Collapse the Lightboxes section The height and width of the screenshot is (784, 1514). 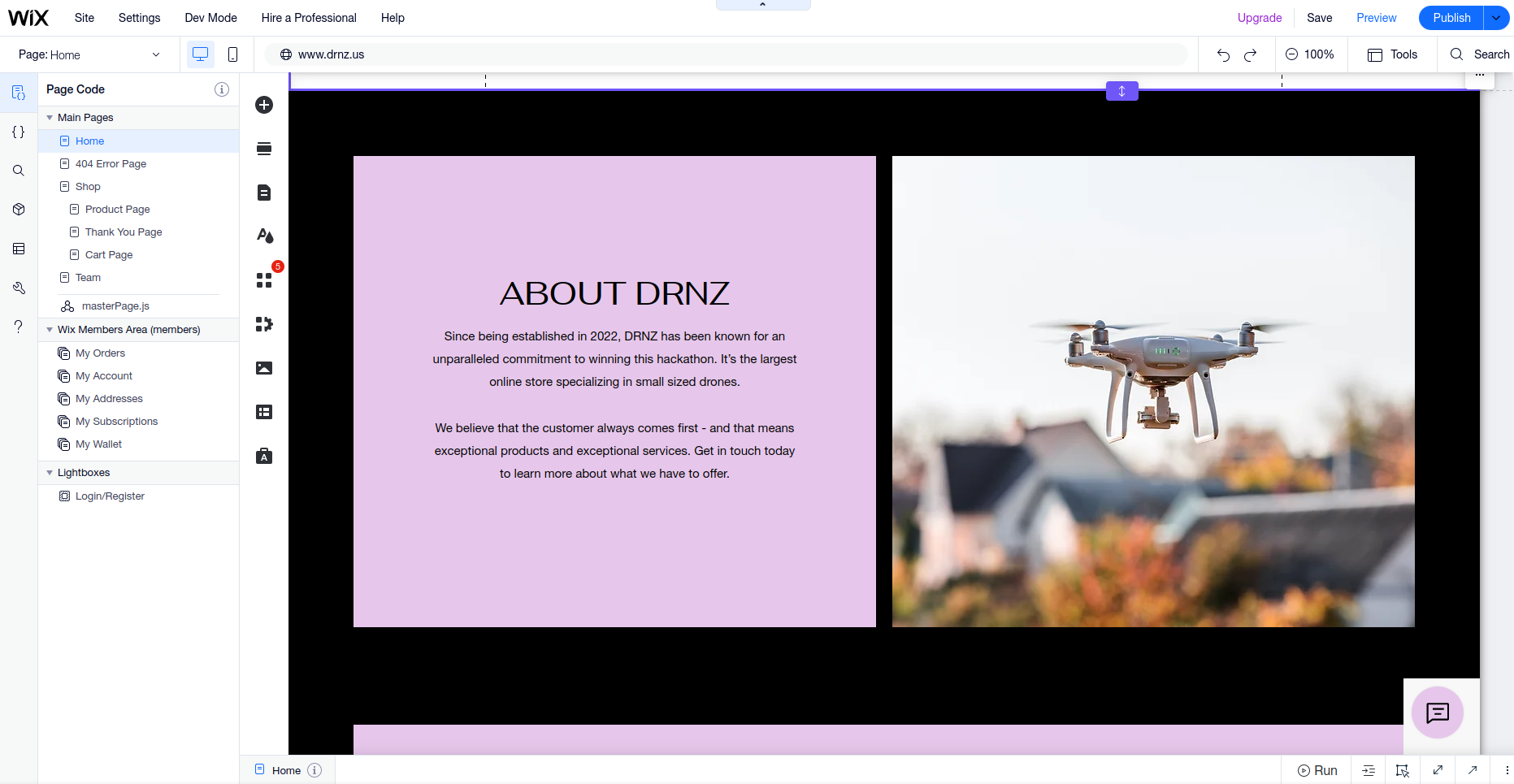click(x=50, y=473)
